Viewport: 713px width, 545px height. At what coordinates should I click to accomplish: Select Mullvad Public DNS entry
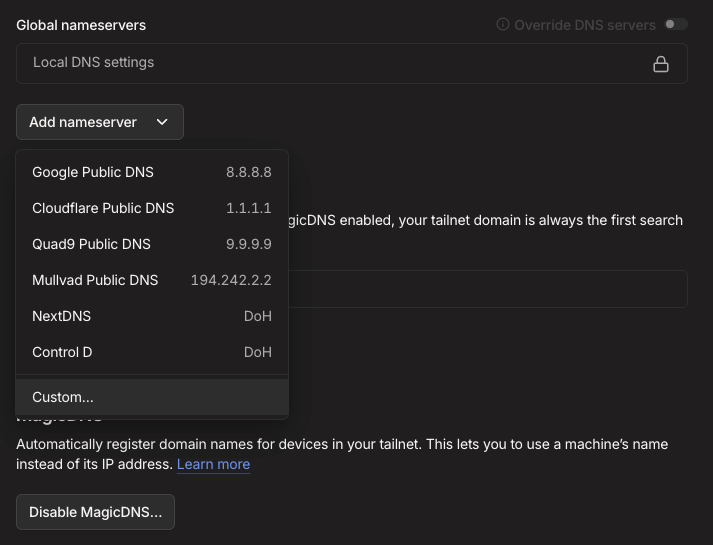click(x=95, y=280)
